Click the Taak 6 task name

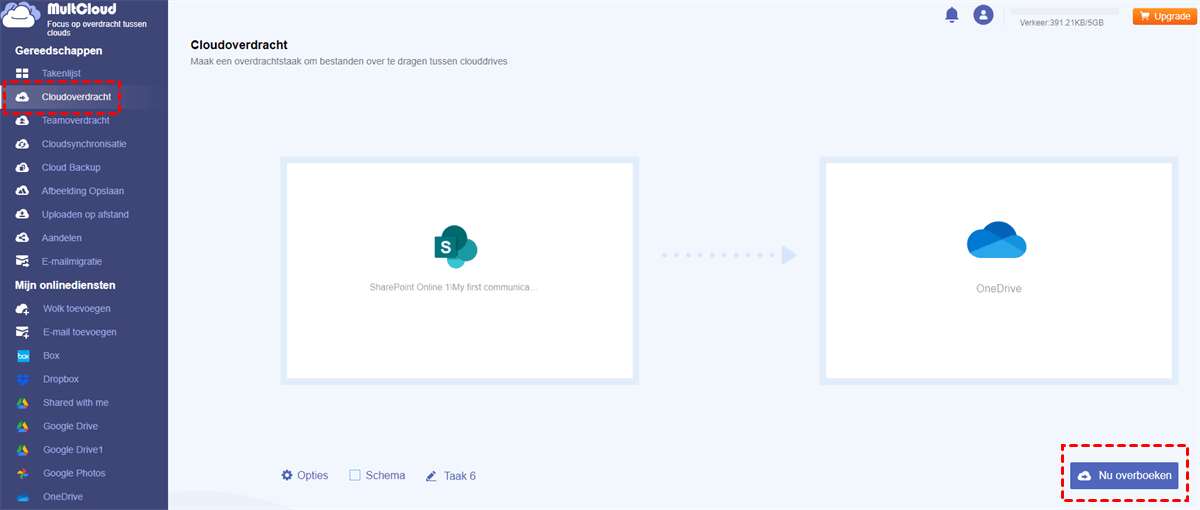(460, 476)
